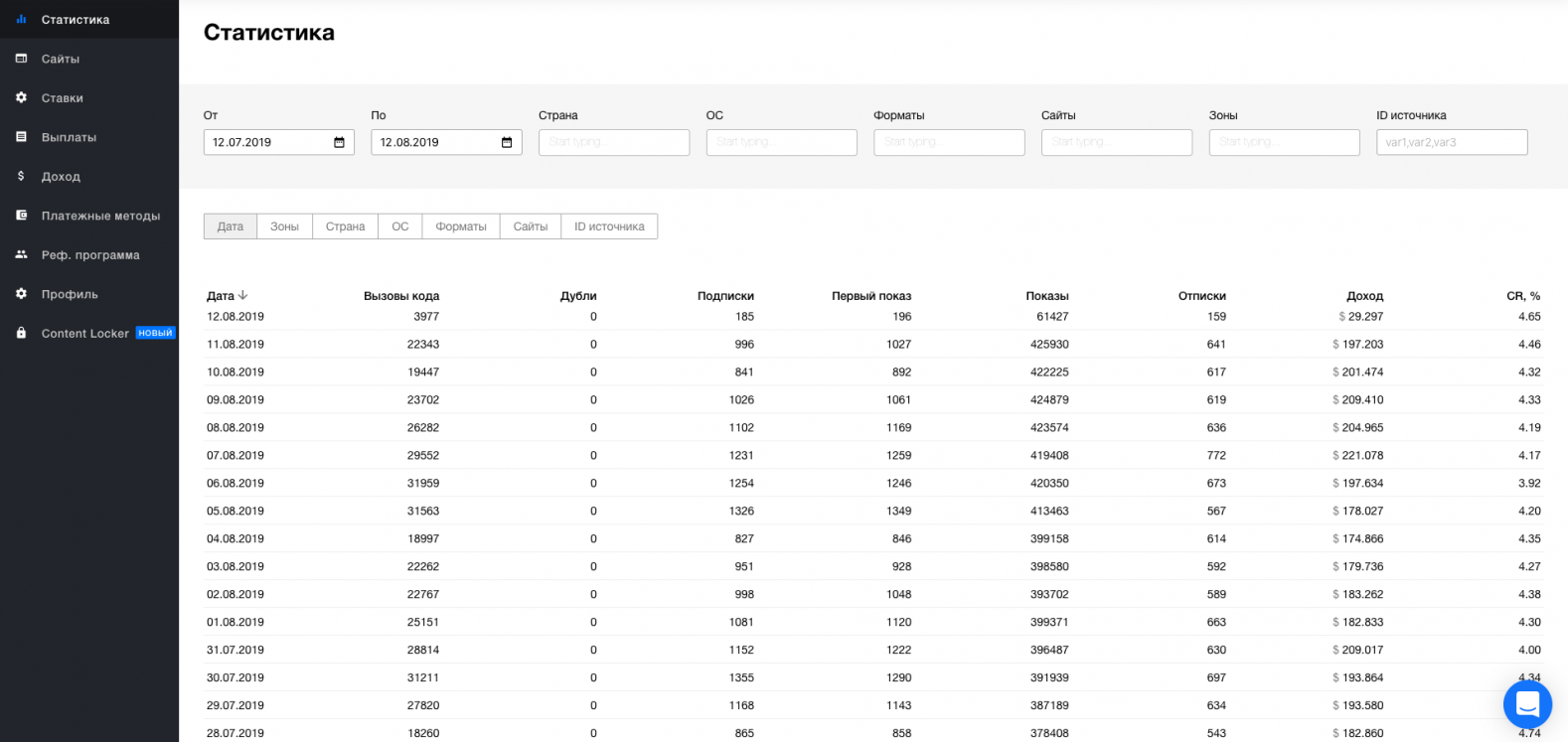Click impressions value 61427
This screenshot has width=1568, height=742.
(x=1052, y=317)
